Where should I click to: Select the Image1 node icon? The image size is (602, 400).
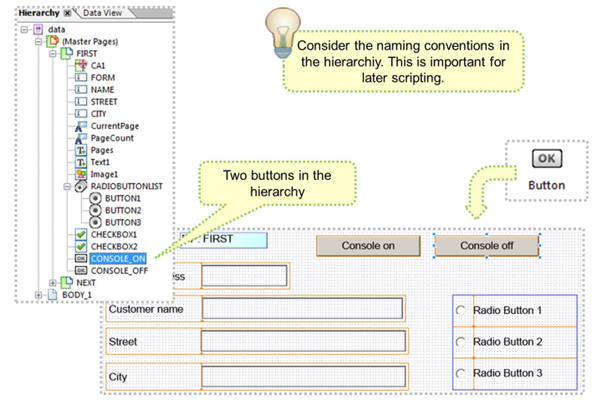[x=81, y=174]
